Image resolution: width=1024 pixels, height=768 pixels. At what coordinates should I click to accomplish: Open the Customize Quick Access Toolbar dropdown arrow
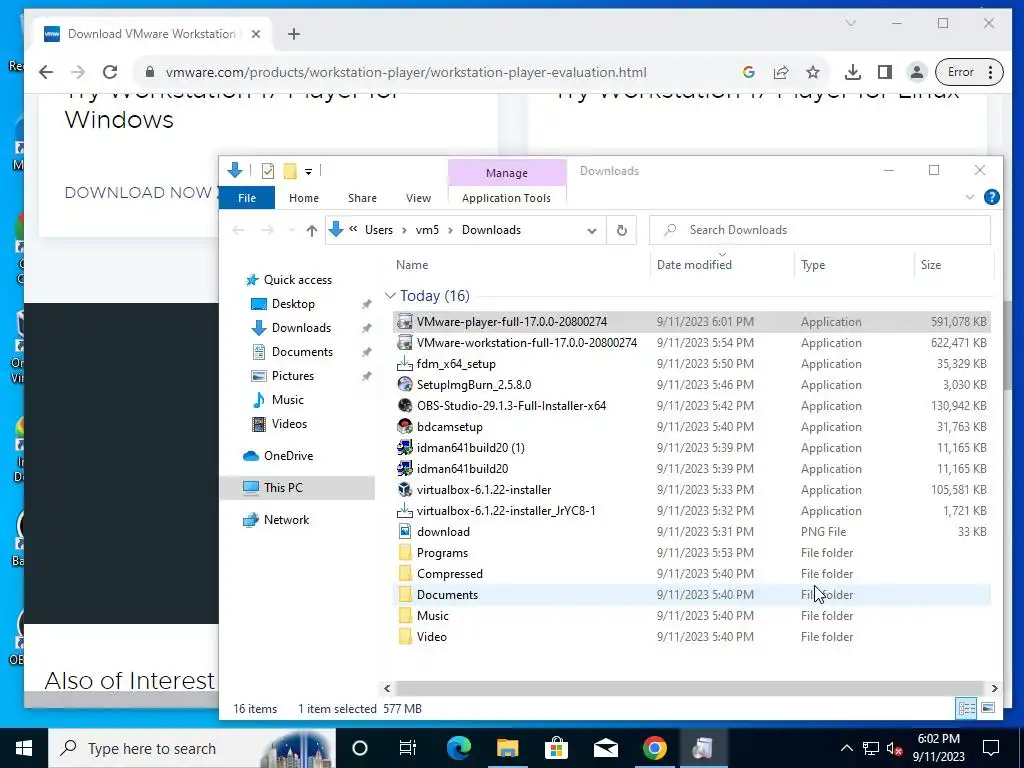coord(308,172)
